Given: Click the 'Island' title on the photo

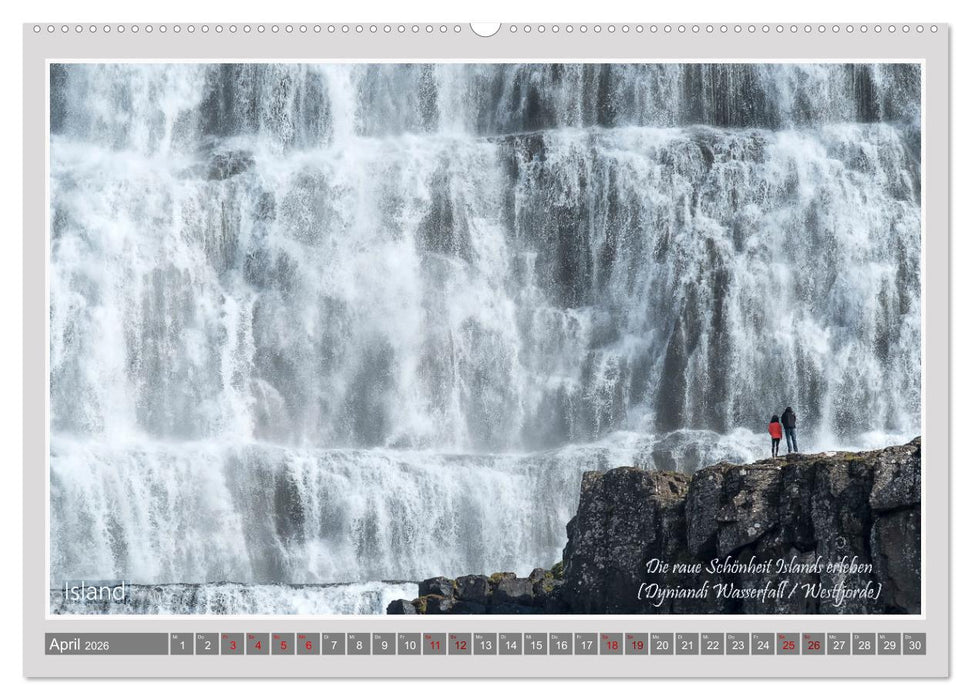Looking at the screenshot, I should (x=95, y=592).
